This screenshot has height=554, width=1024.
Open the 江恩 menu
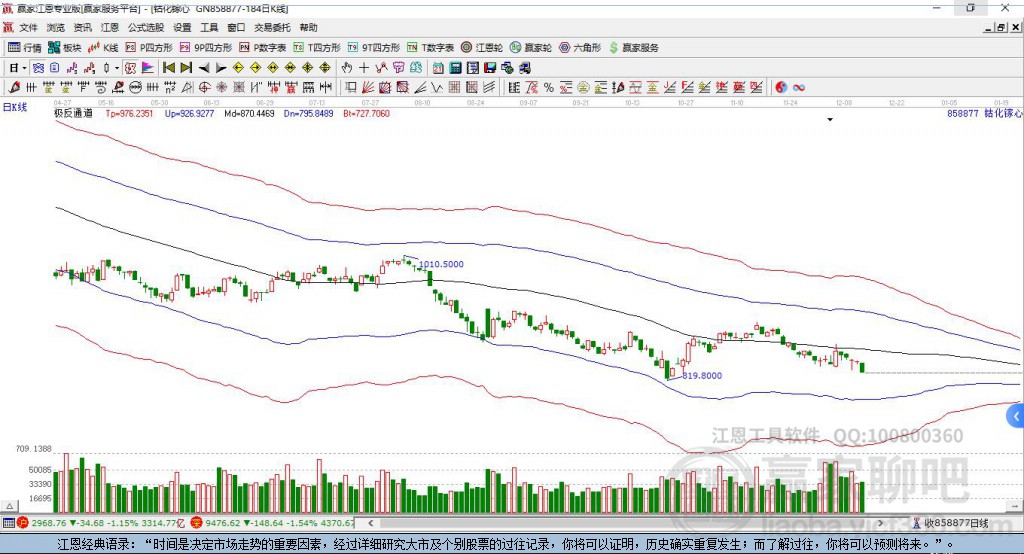110,27
